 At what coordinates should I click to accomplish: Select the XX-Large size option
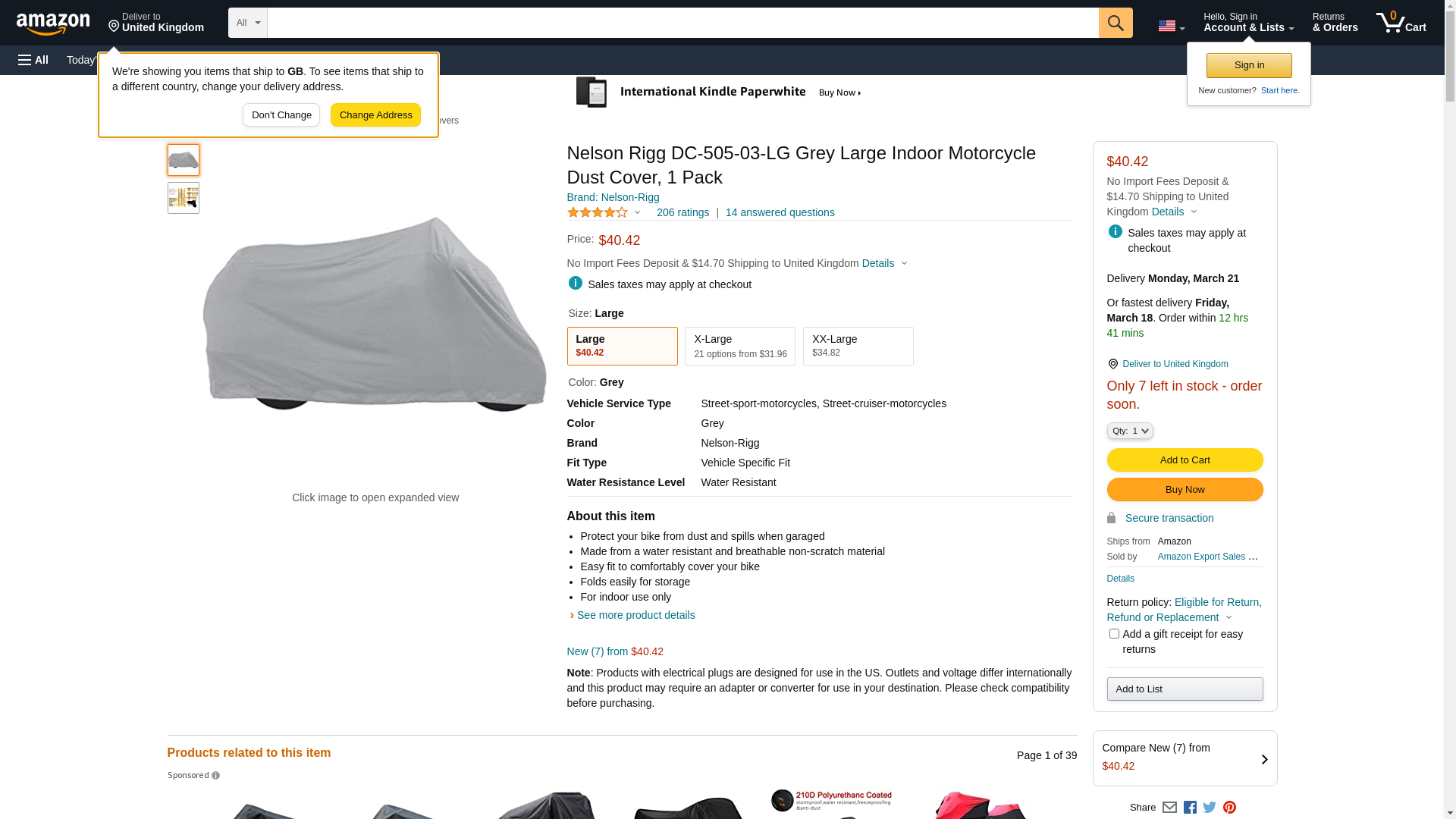(858, 346)
